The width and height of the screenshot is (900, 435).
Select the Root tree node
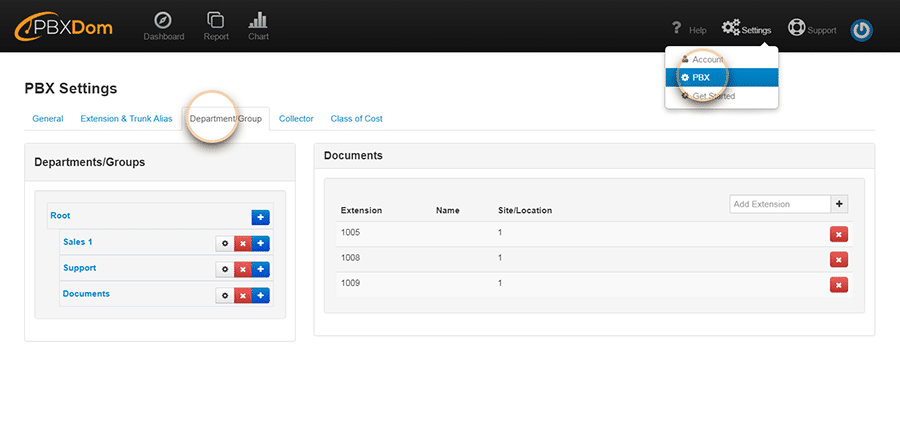click(60, 216)
